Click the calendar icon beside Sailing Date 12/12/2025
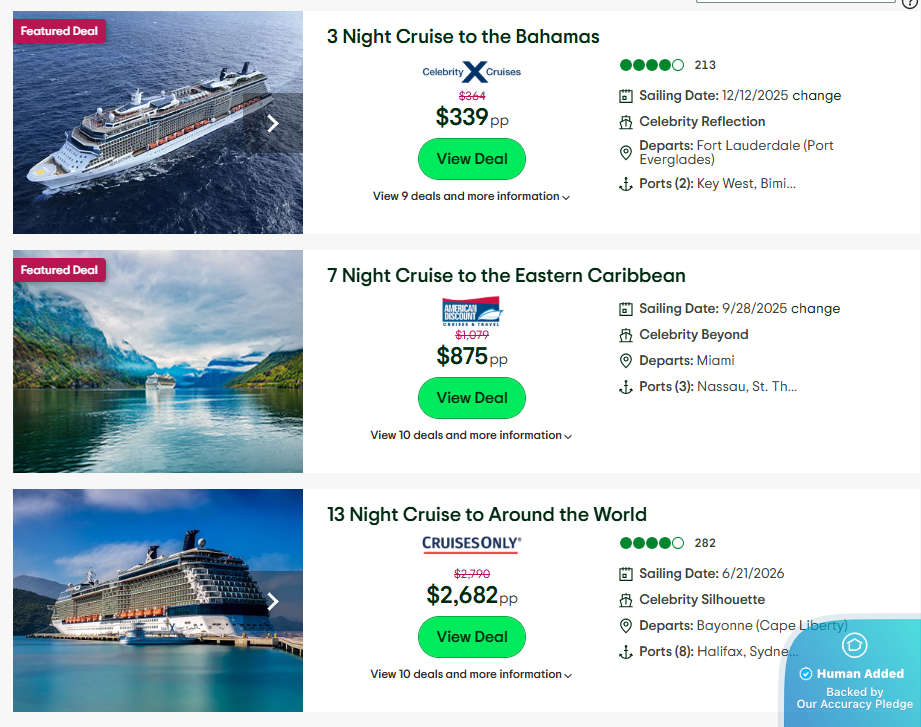 pyautogui.click(x=626, y=96)
